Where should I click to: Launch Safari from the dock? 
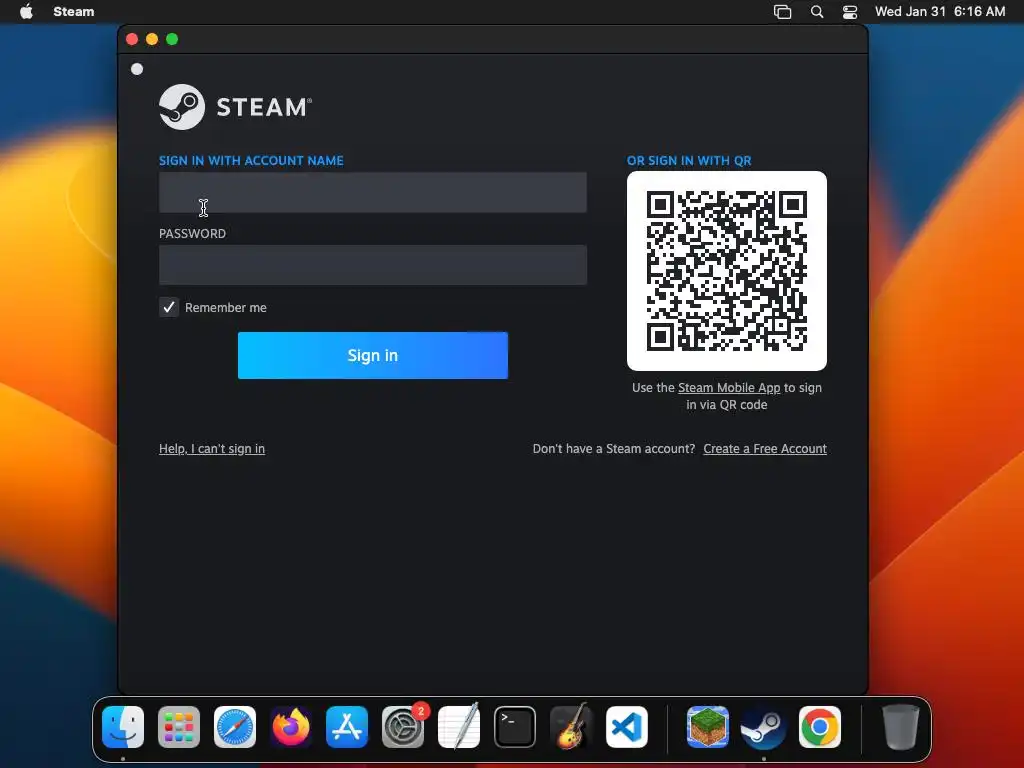[x=235, y=727]
